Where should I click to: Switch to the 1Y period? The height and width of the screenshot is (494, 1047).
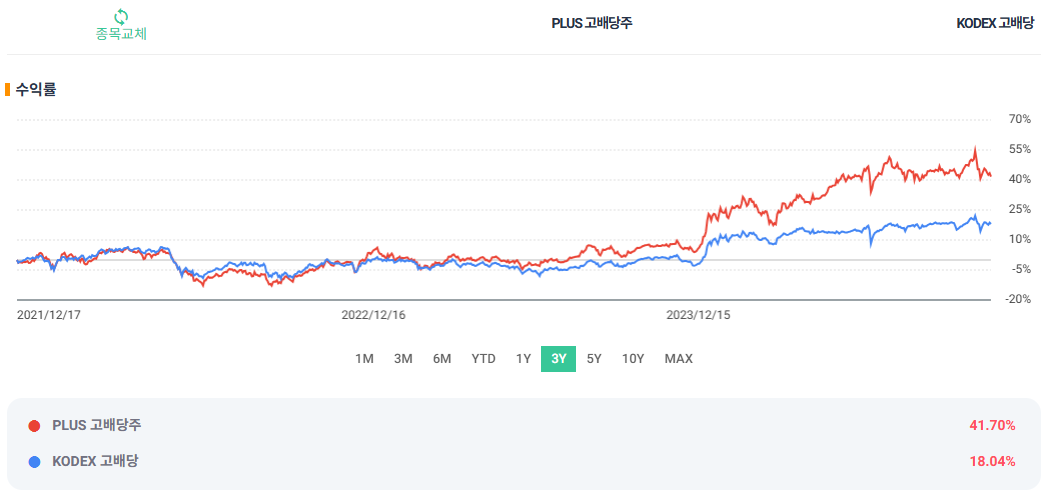click(524, 358)
